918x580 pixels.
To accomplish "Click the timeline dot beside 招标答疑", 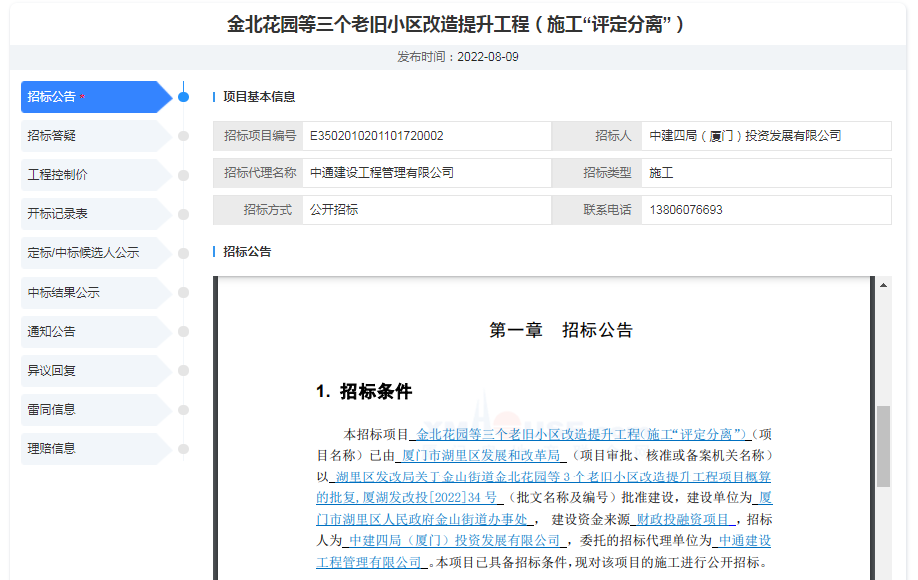I will [183, 136].
